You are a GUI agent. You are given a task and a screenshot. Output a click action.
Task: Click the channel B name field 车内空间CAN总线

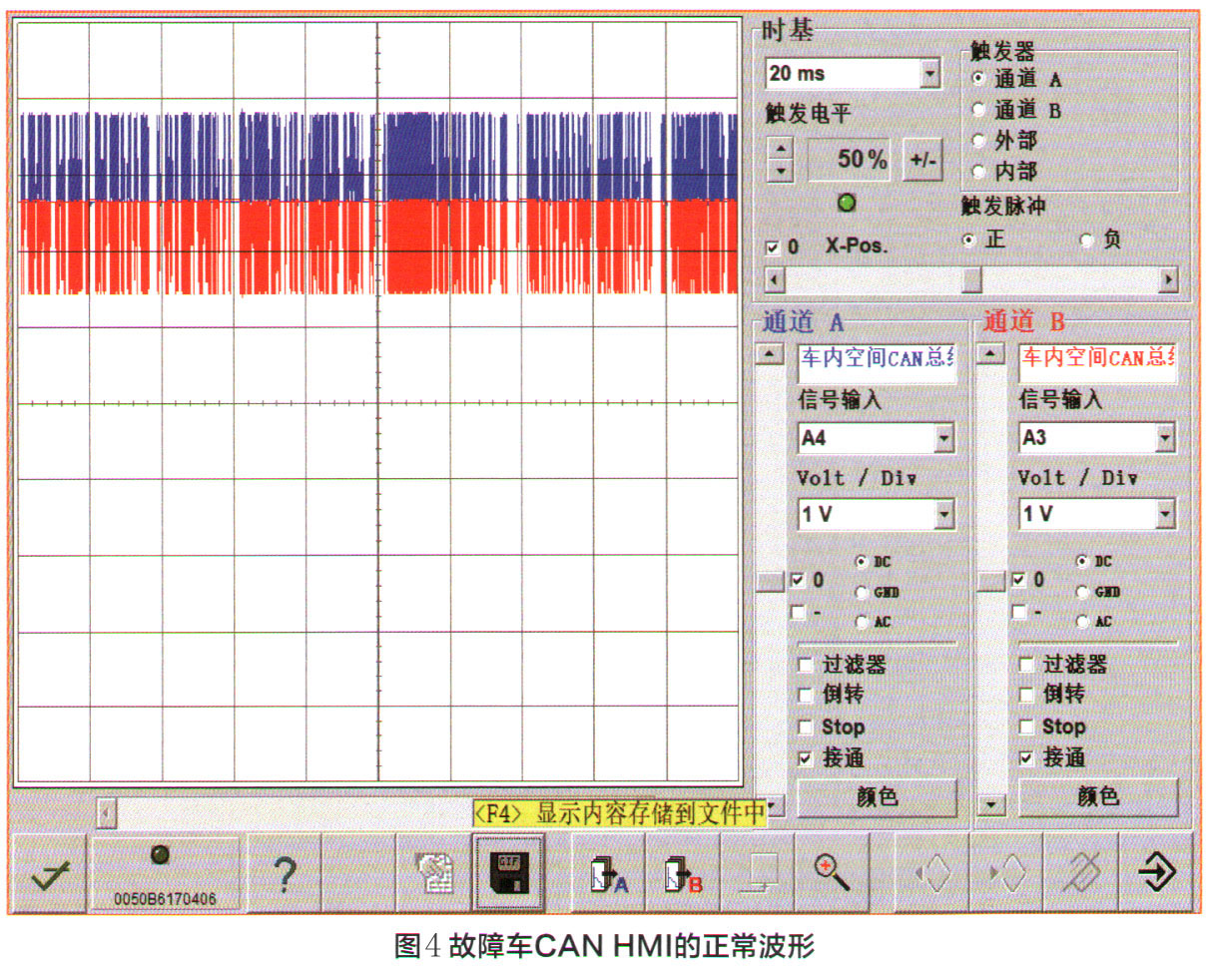tap(1097, 362)
